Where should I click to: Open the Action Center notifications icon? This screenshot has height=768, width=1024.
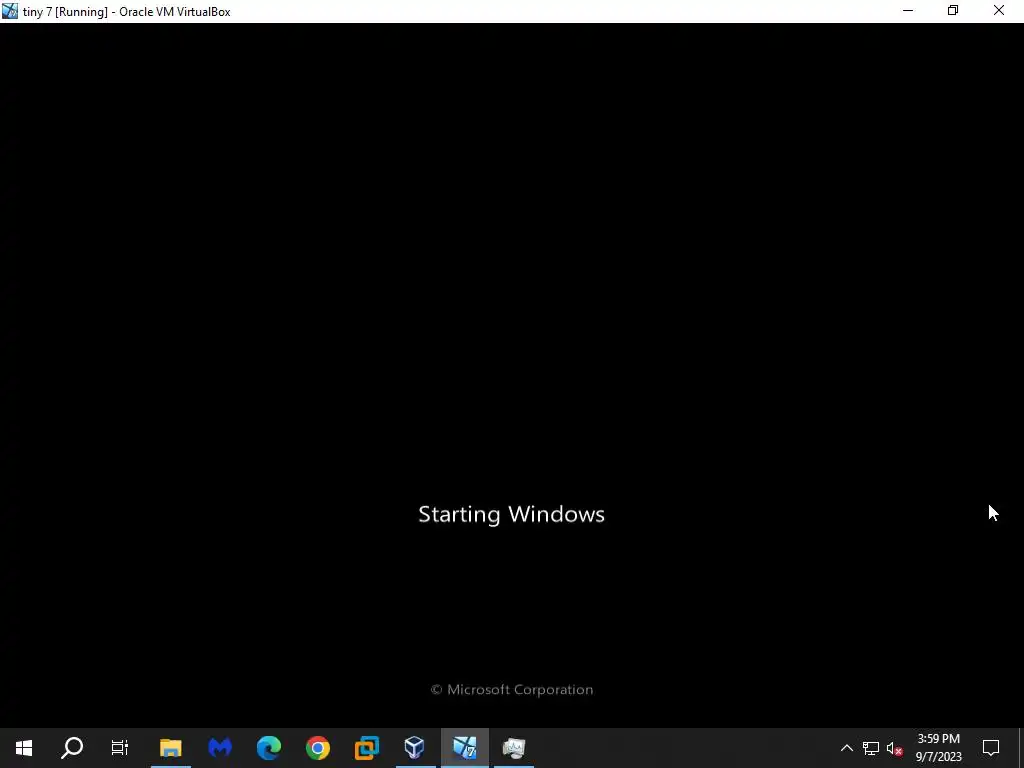[991, 748]
